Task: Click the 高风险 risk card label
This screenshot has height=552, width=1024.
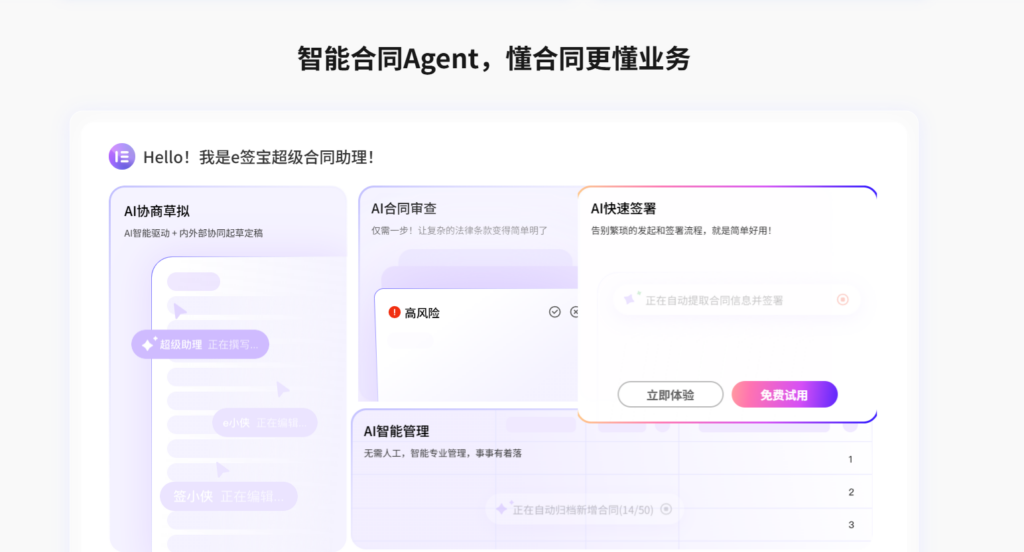Action: [x=422, y=313]
